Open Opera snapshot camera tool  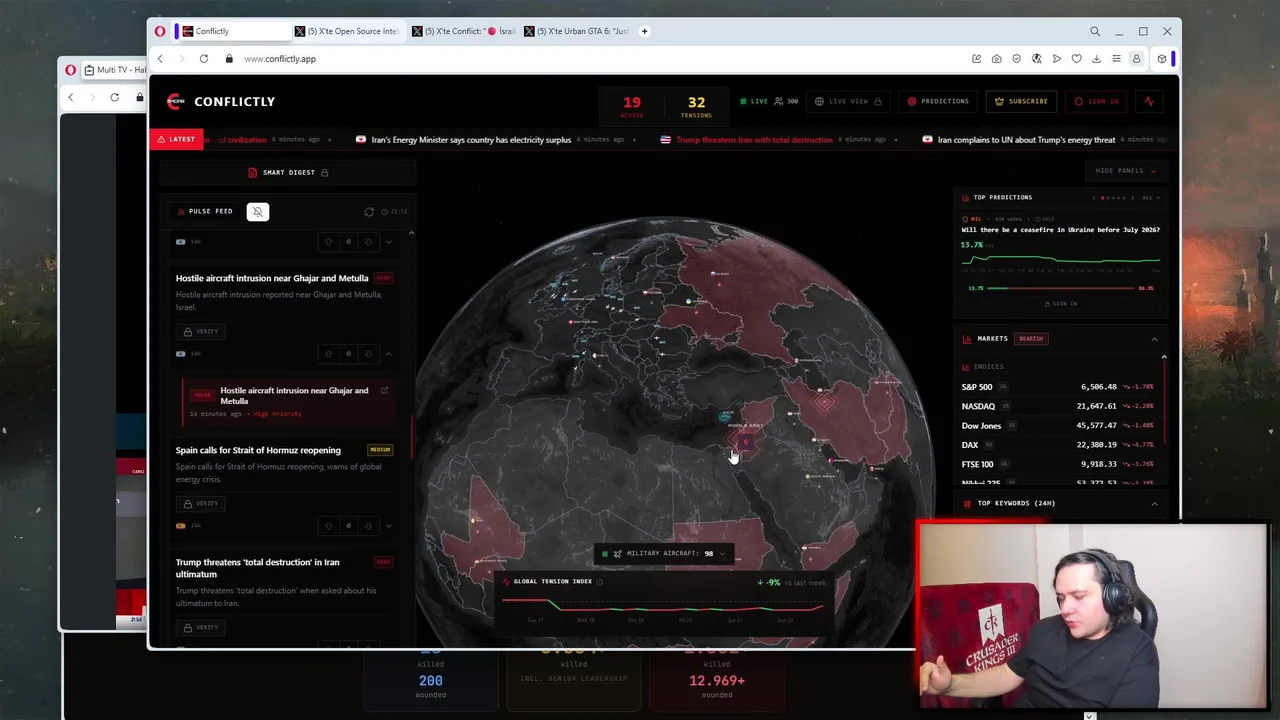coord(996,59)
